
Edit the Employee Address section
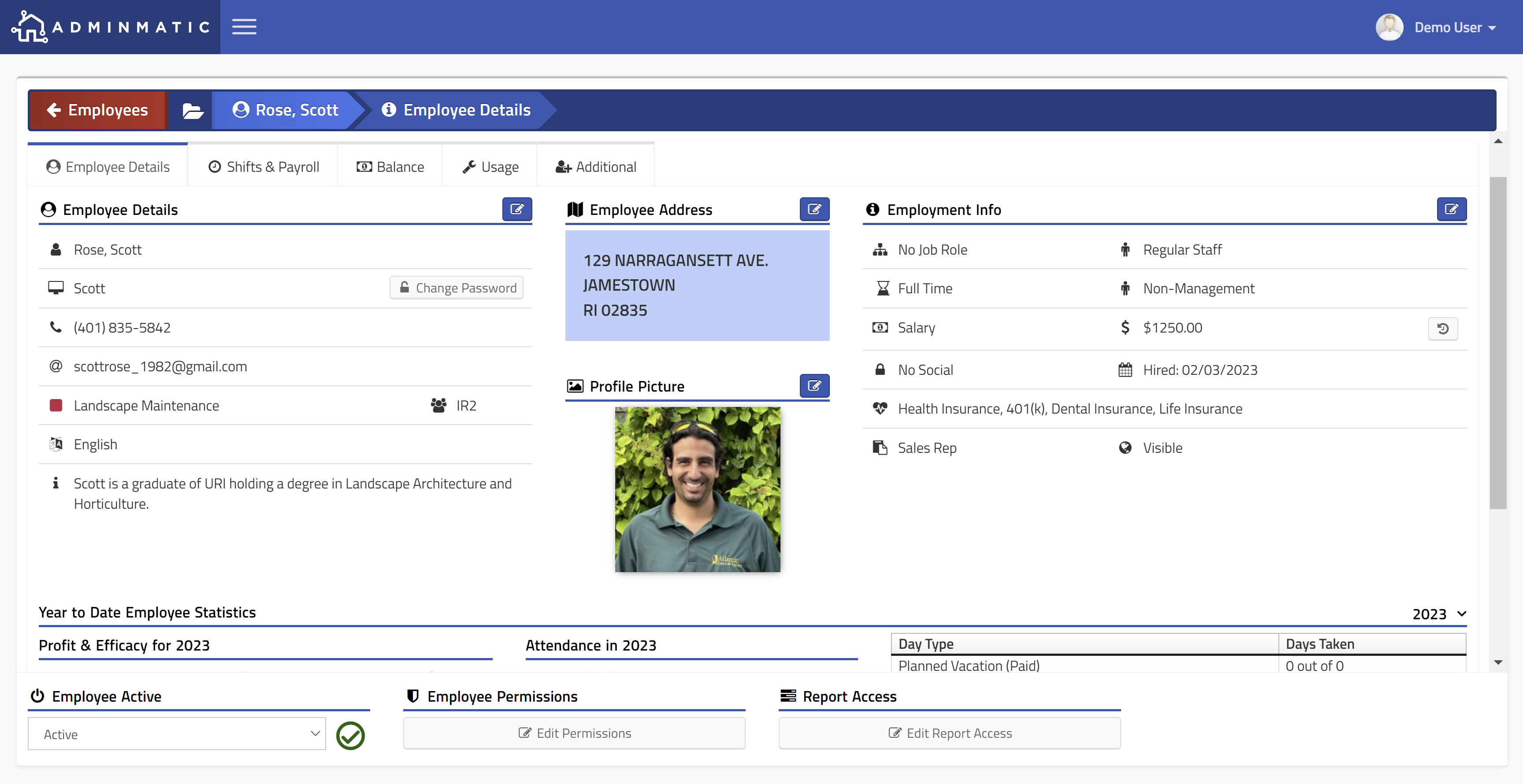point(814,209)
